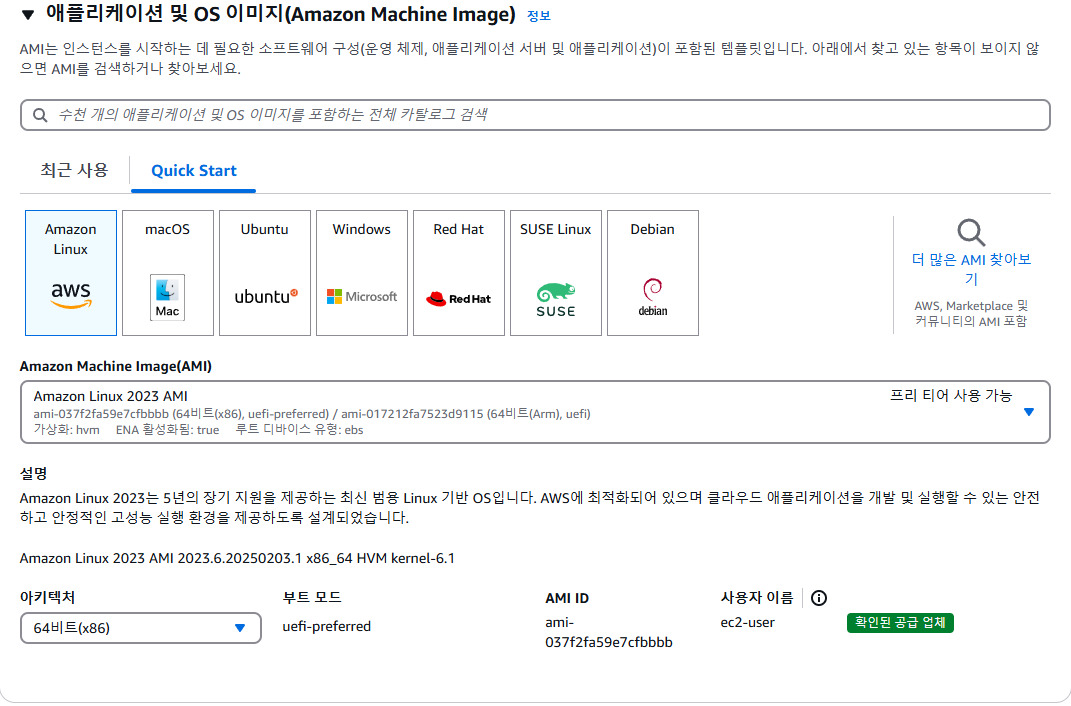The image size is (1071, 706).
Task: Select the Ubuntu AMI tile
Action: coord(265,273)
